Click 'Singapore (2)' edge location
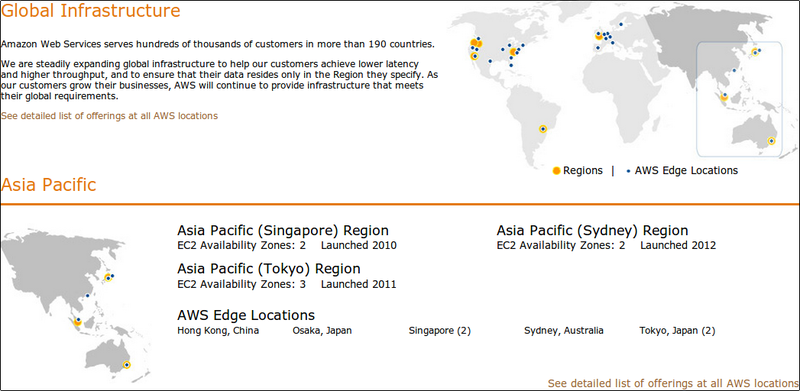 coord(440,331)
